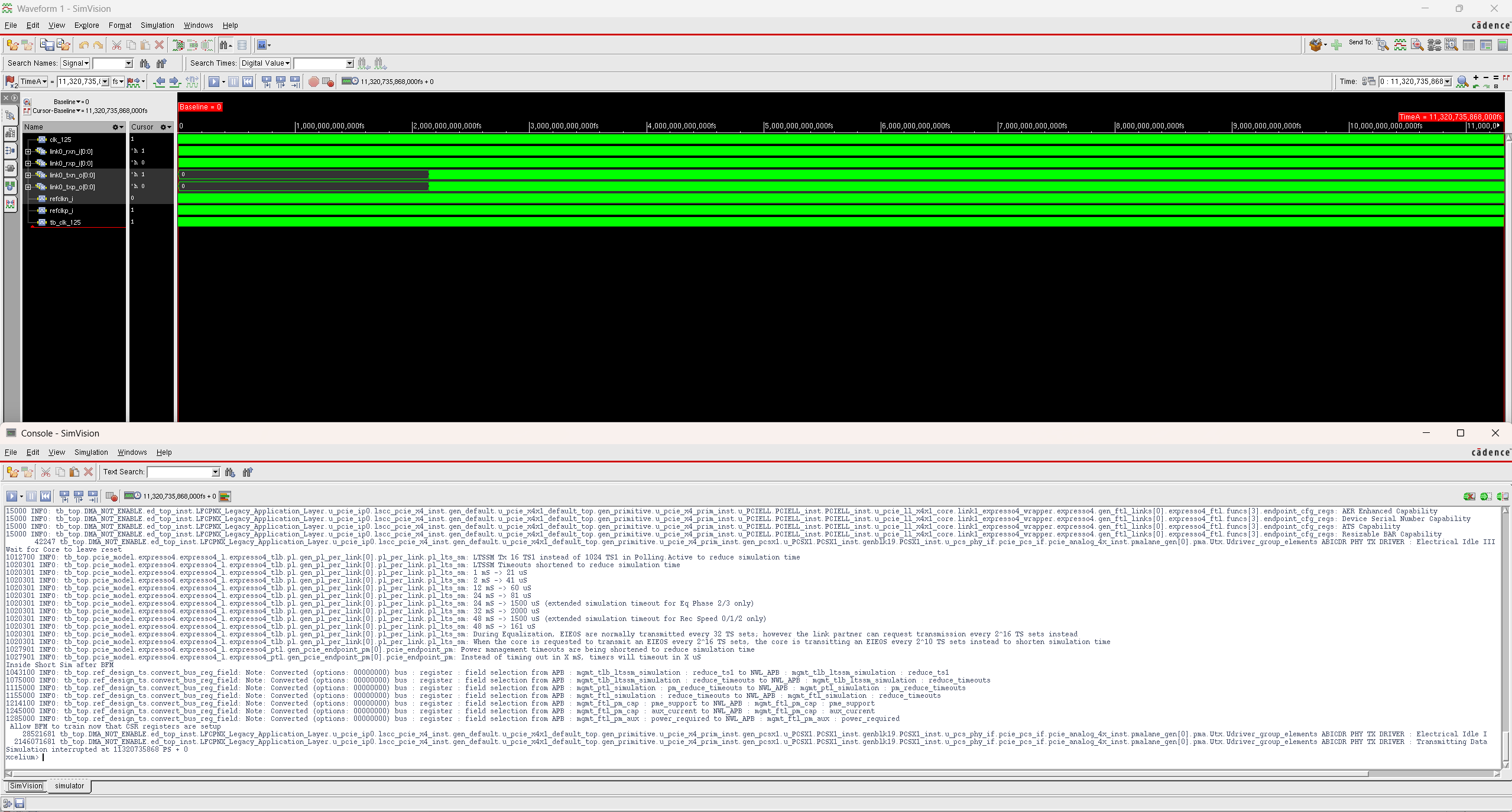Screen dimensions: 1512x812
Task: Click the Console horizontal scrollbar
Action: [686, 774]
